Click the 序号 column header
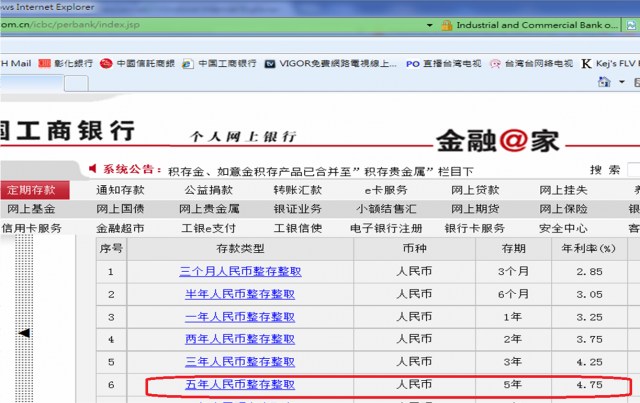 click(111, 248)
